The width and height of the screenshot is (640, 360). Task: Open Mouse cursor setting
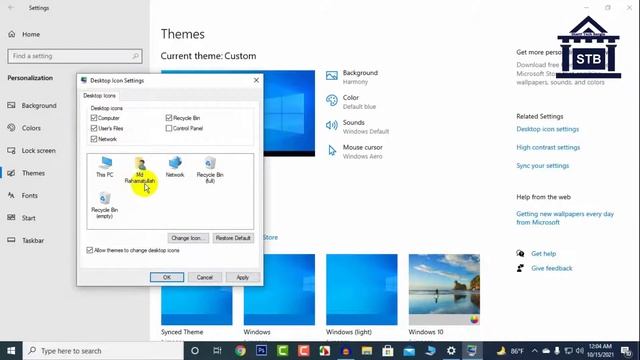pos(354,151)
